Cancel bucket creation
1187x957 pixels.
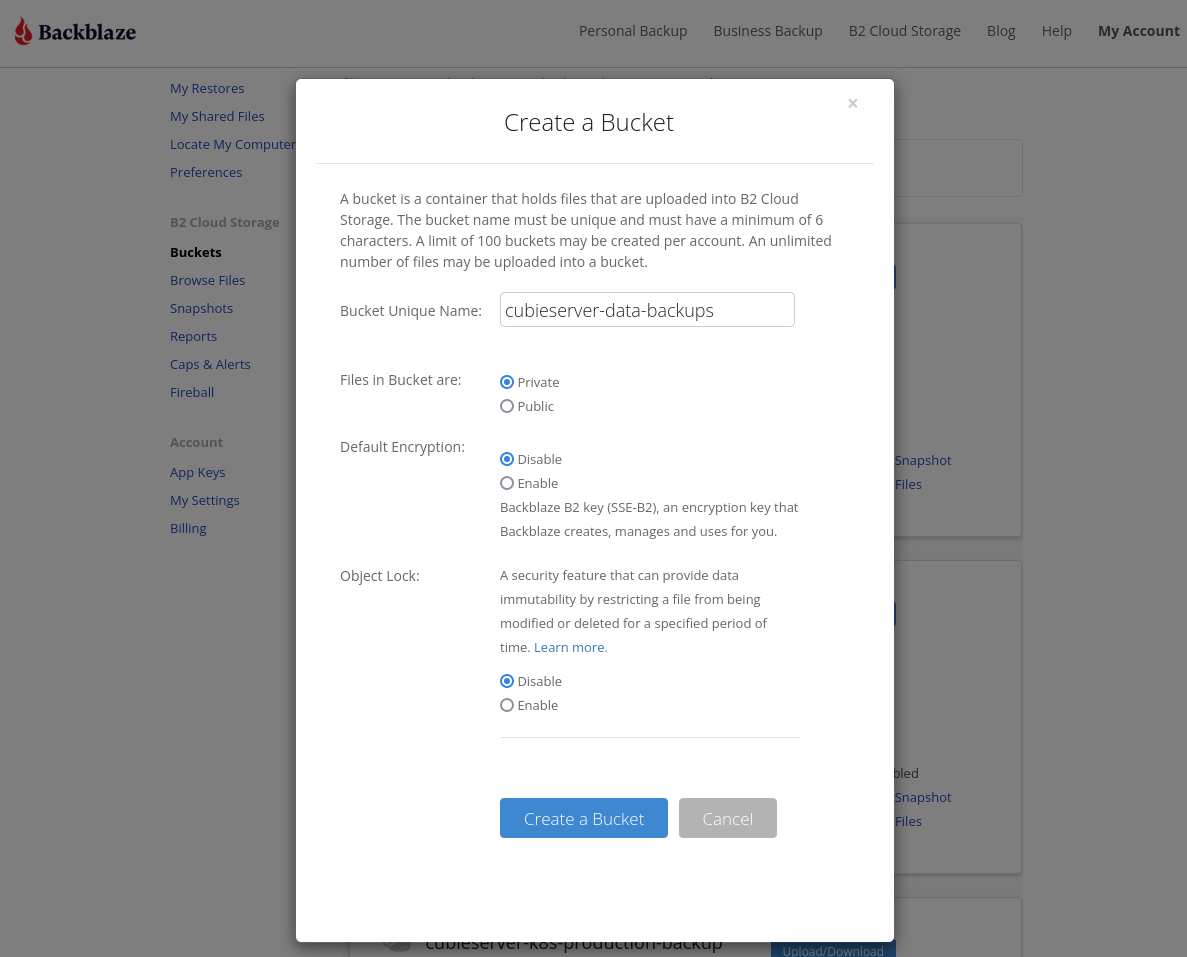727,818
